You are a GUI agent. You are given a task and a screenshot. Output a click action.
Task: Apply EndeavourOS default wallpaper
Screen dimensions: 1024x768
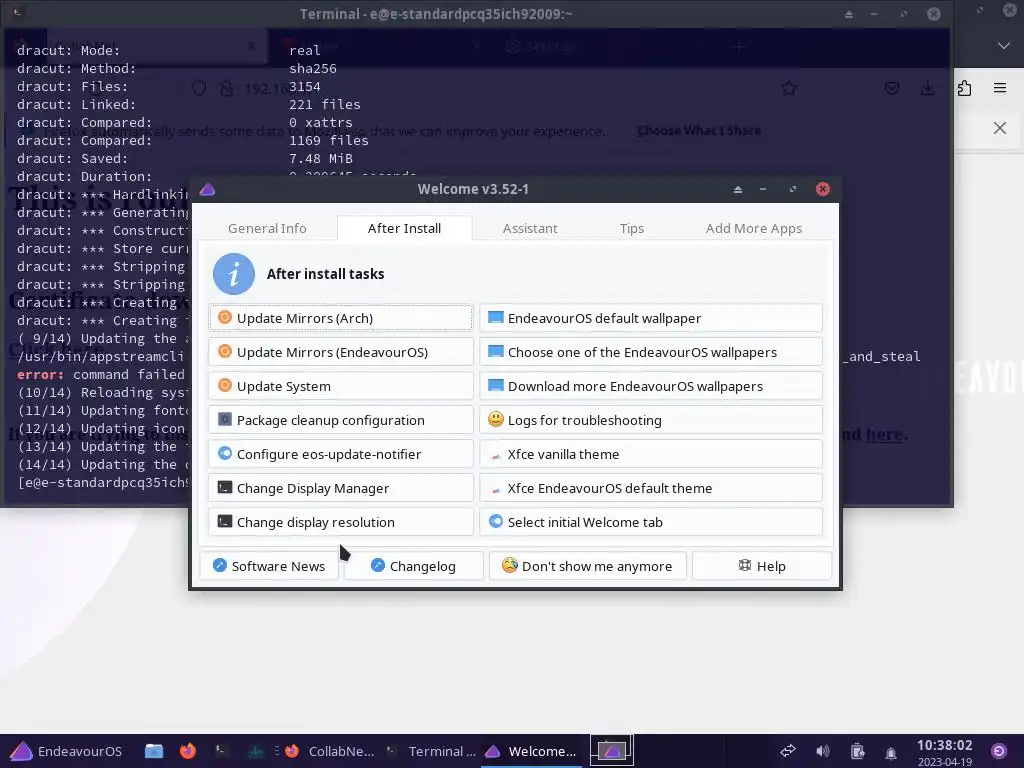tap(651, 318)
